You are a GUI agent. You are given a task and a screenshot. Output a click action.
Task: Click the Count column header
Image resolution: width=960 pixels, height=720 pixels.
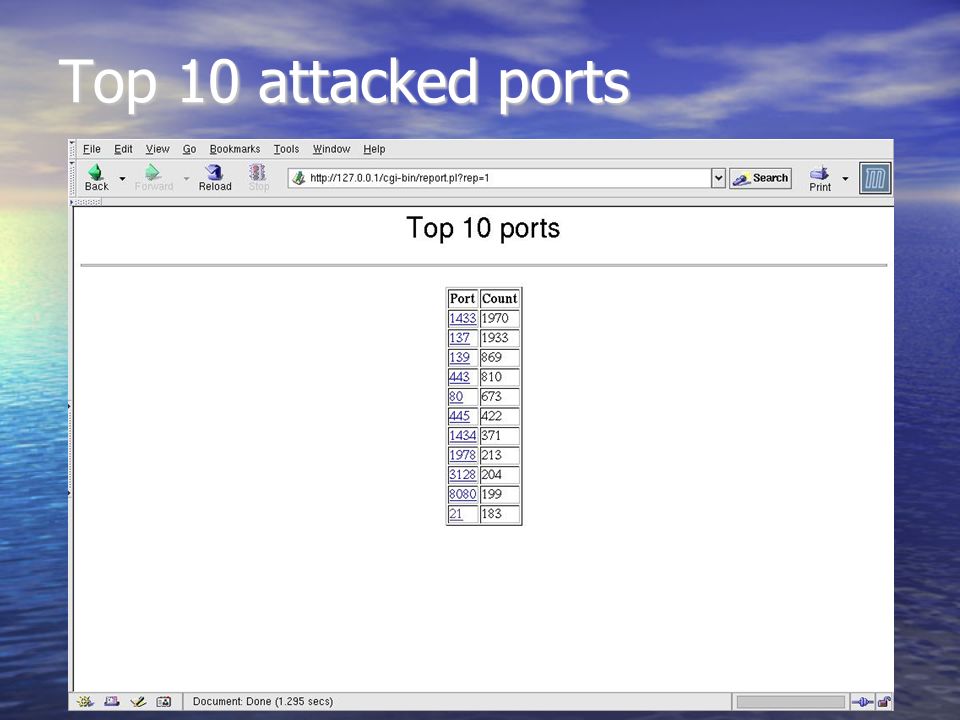click(x=500, y=299)
